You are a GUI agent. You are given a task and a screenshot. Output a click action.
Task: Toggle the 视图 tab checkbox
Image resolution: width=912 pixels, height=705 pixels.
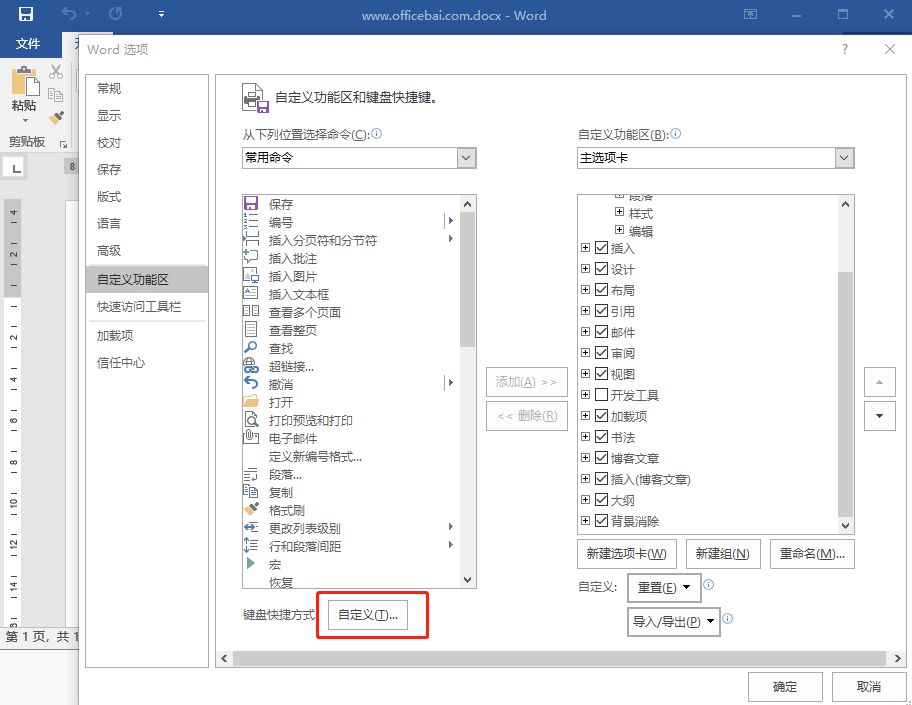click(601, 373)
